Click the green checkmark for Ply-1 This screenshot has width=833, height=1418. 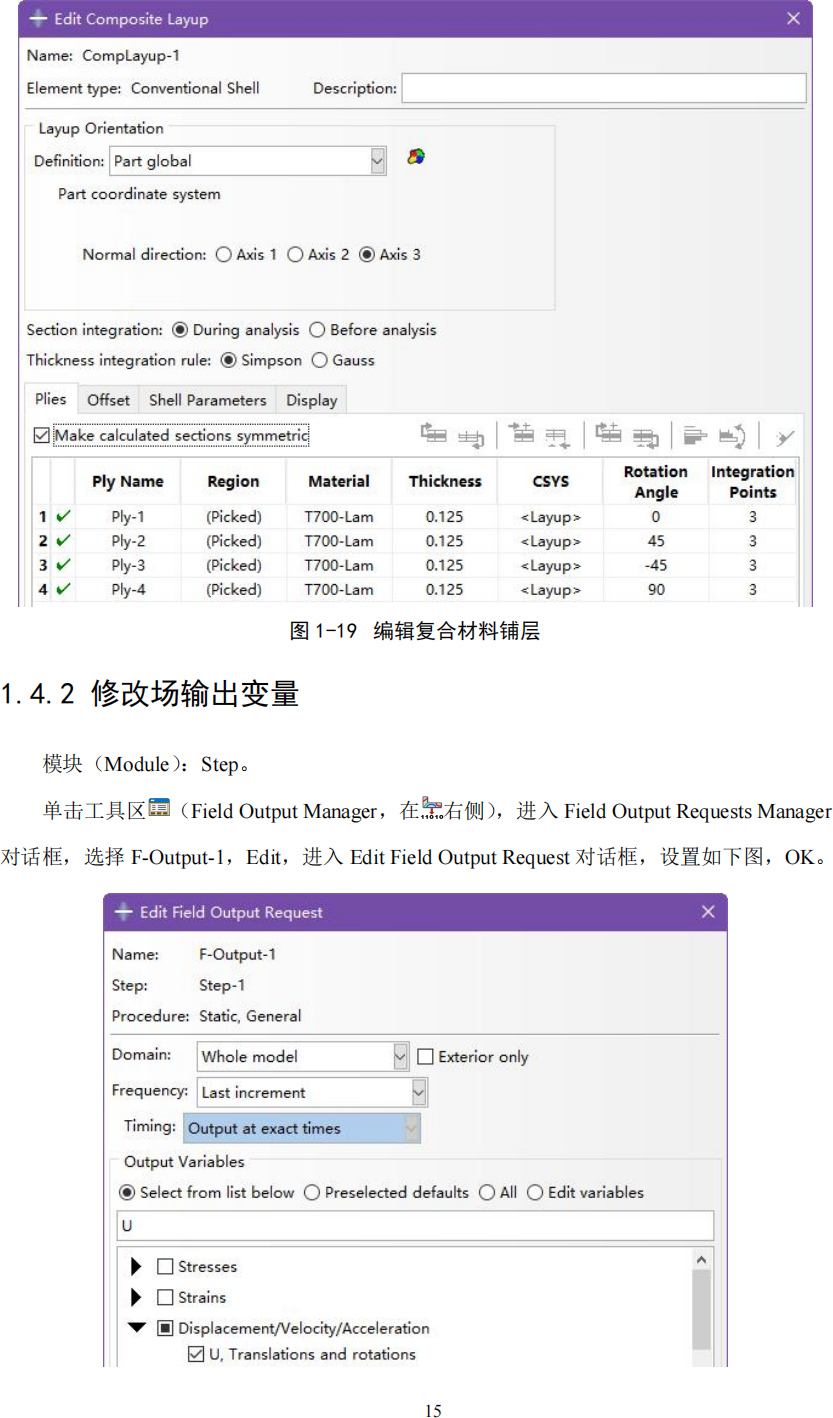point(64,517)
